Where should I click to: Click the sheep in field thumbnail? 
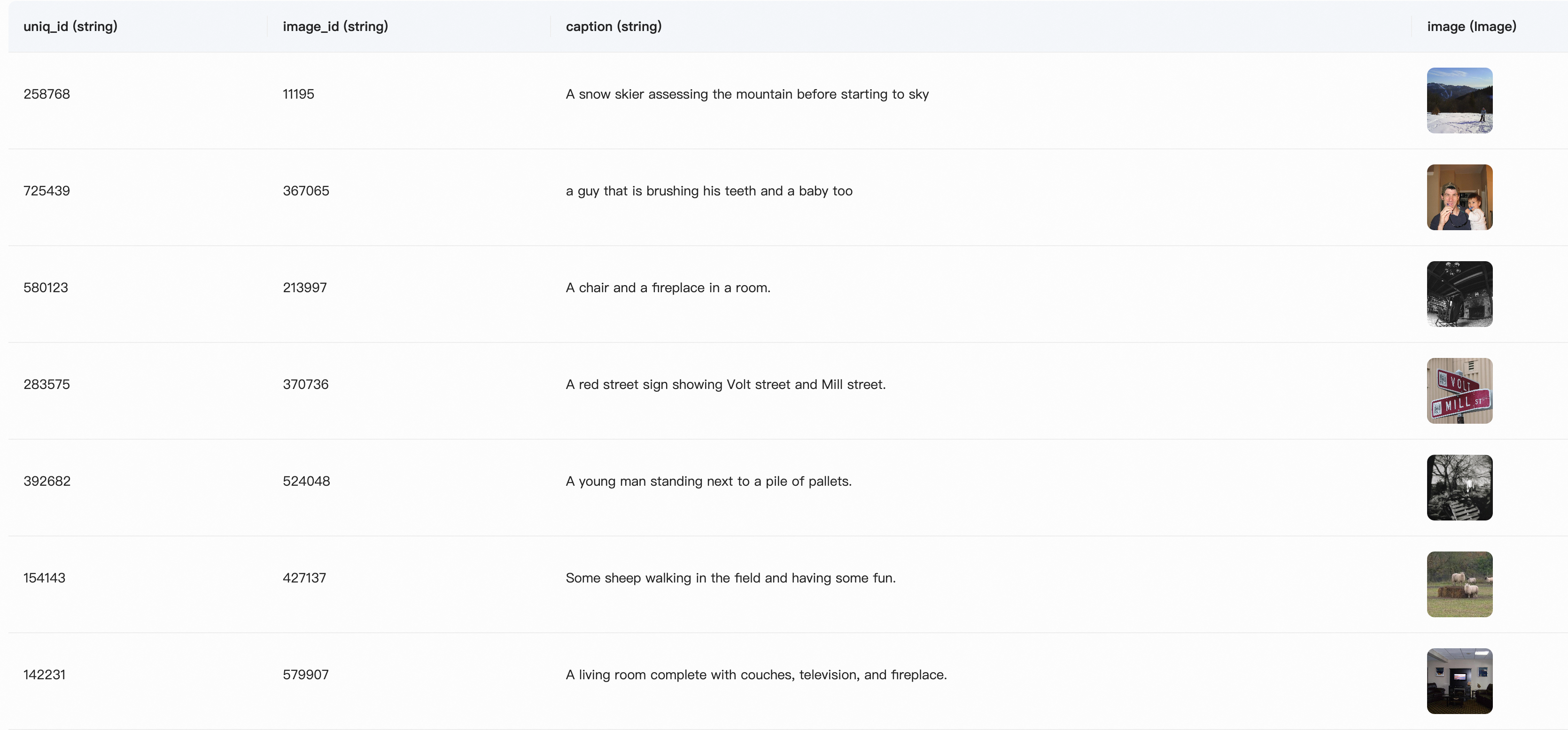[x=1459, y=584]
